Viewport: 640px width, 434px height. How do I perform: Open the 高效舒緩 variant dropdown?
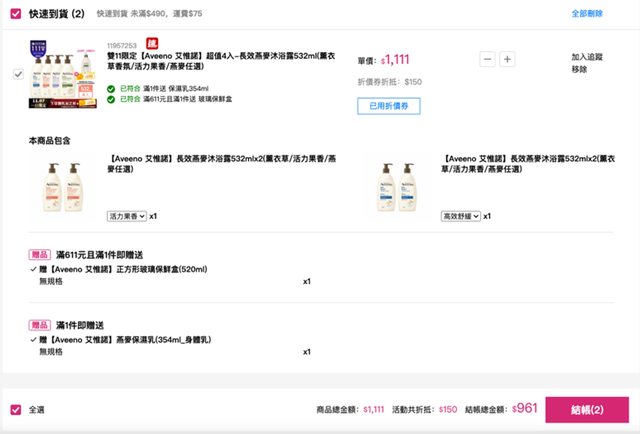click(x=461, y=215)
